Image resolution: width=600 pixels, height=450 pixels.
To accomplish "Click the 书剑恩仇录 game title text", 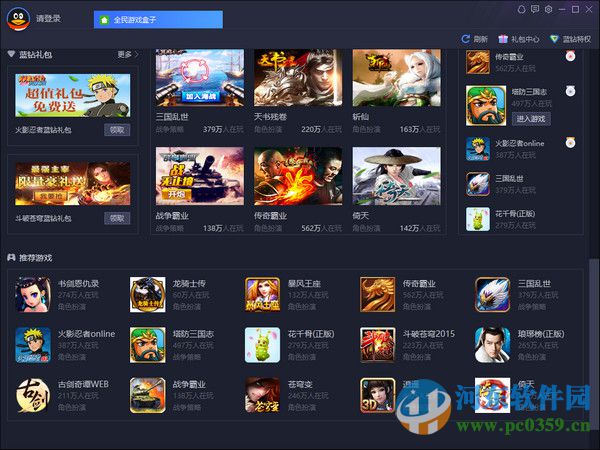I will tap(78, 284).
